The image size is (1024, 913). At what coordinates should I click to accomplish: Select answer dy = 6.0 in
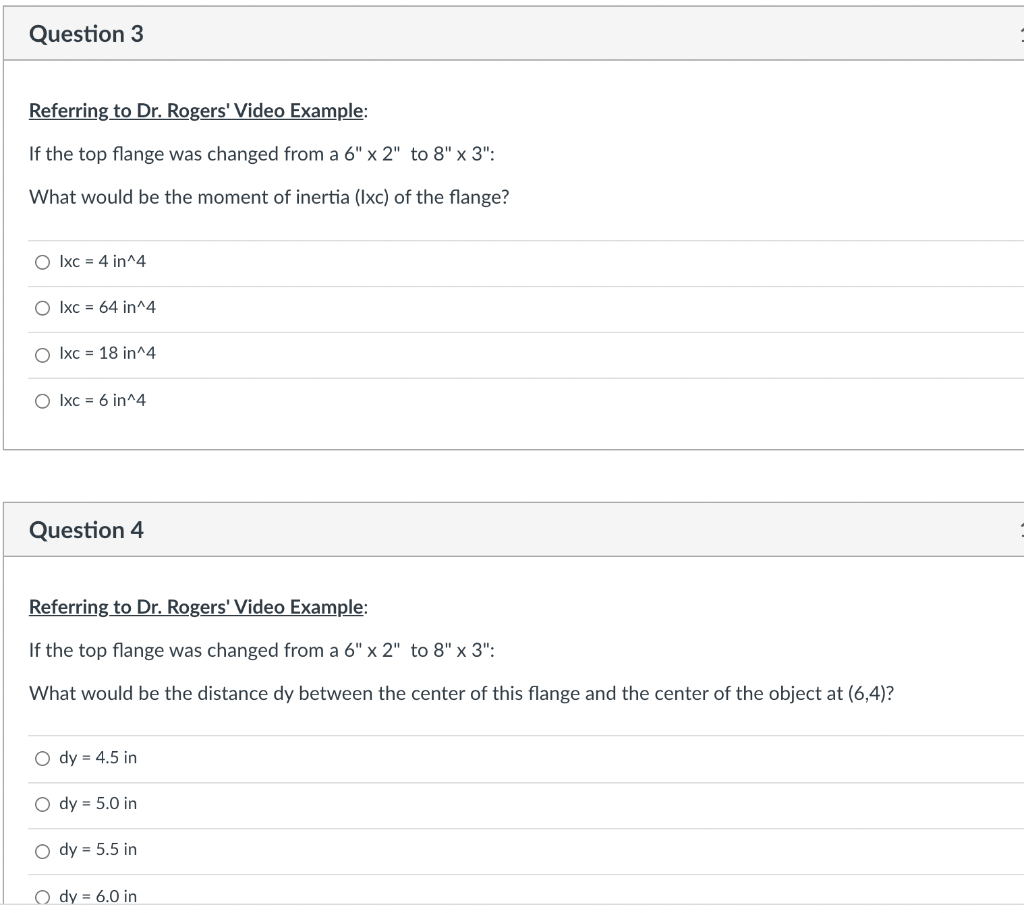click(42, 897)
